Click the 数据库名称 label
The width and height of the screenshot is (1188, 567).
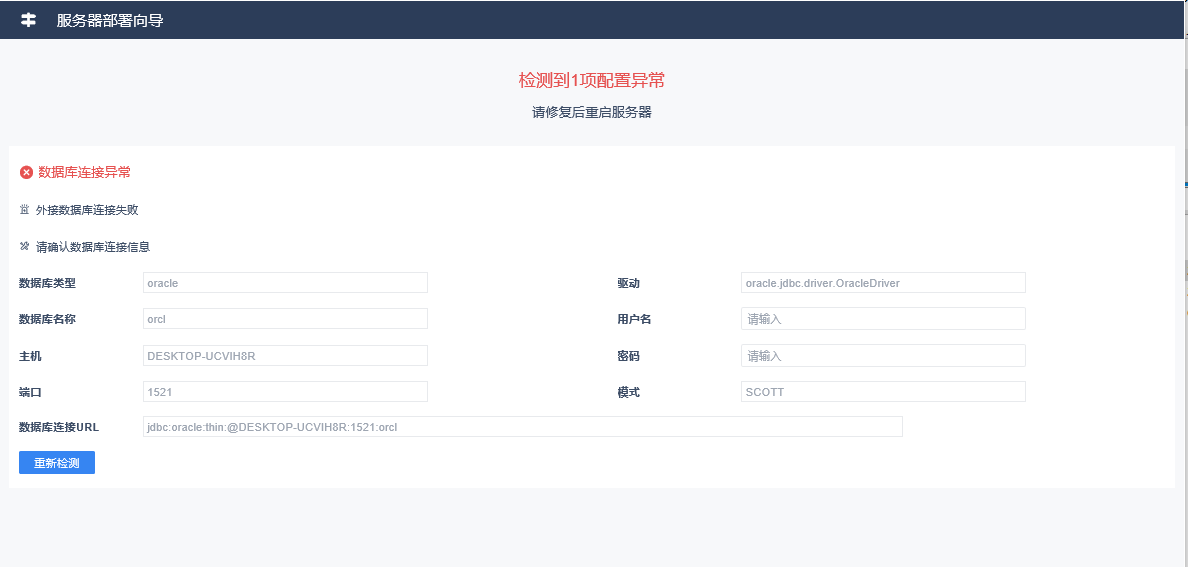[47, 319]
